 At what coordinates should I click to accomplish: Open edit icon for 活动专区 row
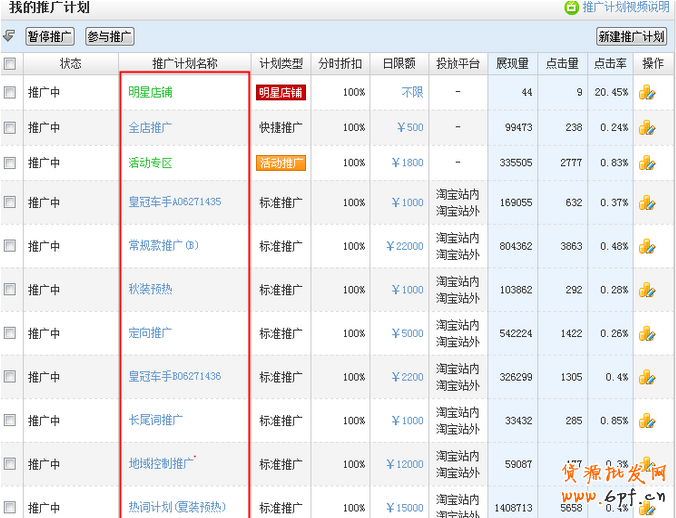647,163
